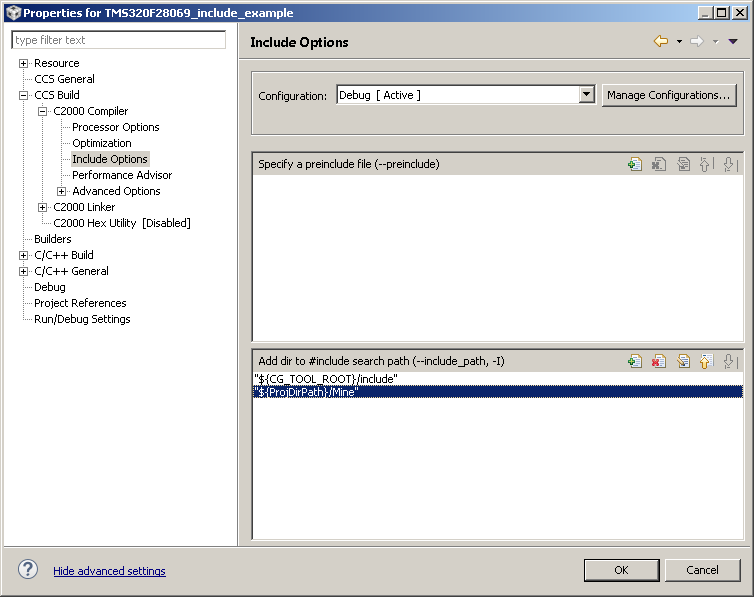
Task: Open Project References page
Action: coord(80,303)
